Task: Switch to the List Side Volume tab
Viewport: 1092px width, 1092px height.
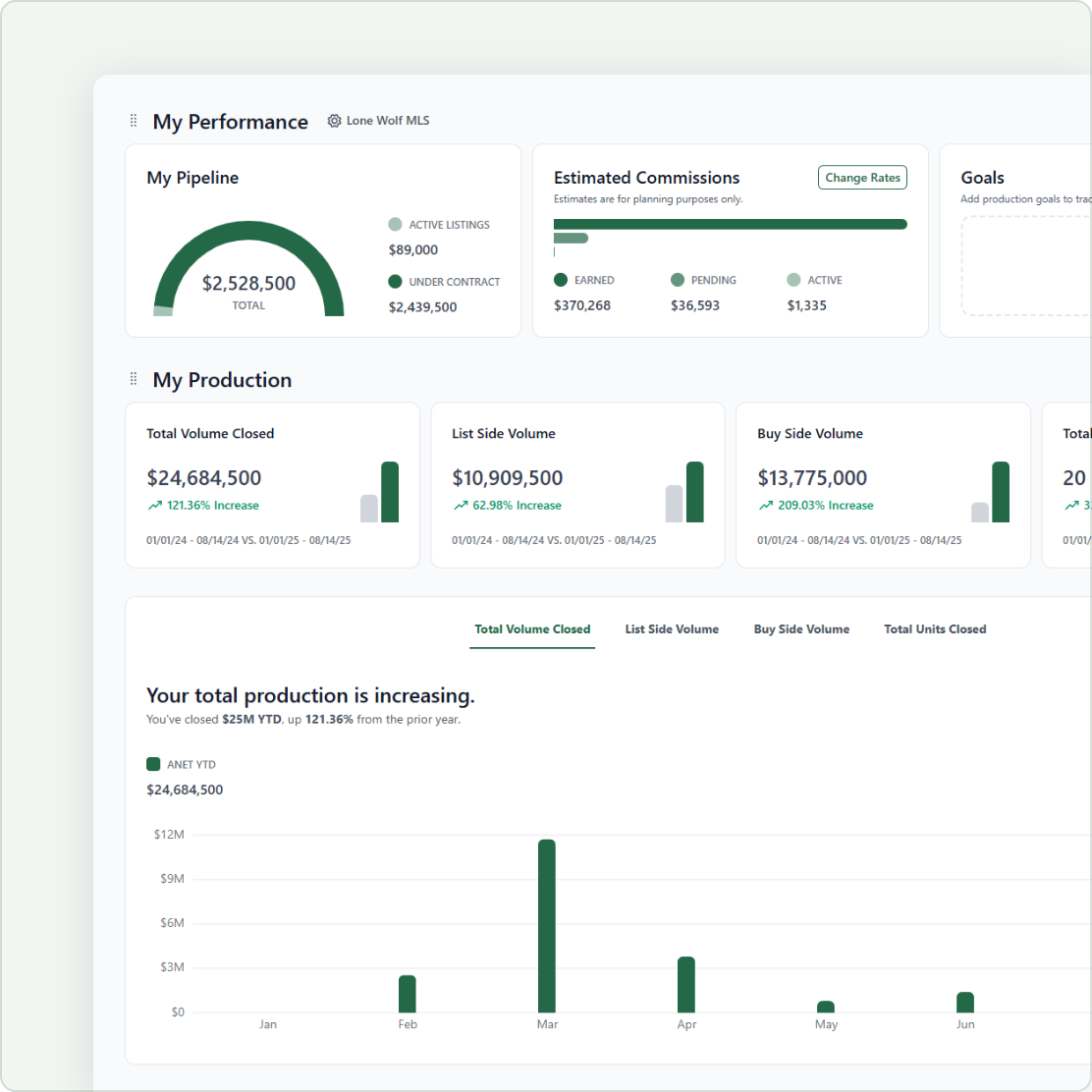Action: click(672, 628)
